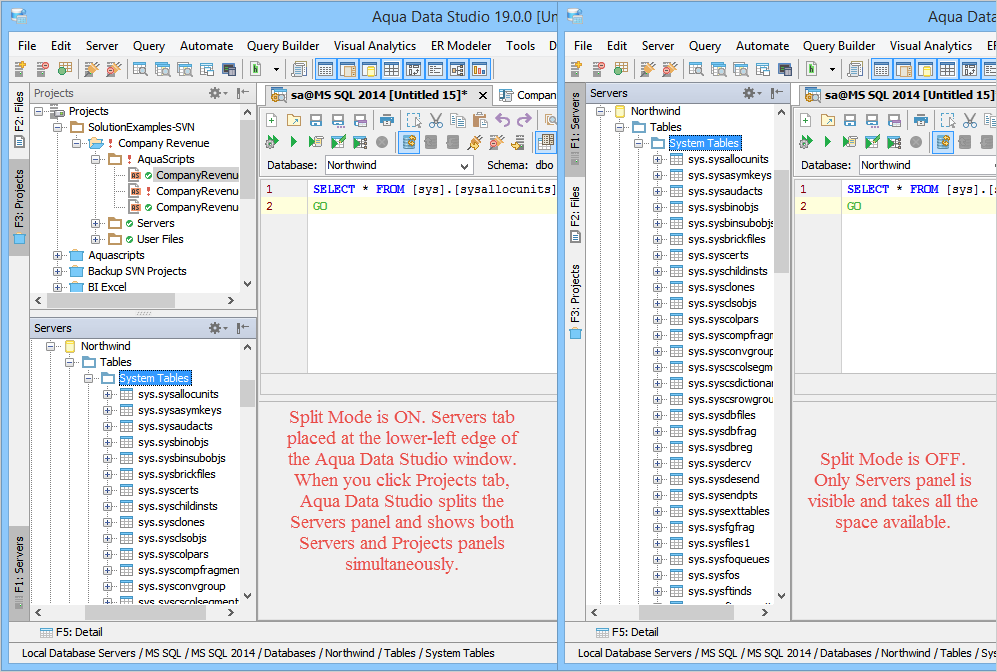Toggle bar chart panel button in left window toolbar

[x=479, y=69]
